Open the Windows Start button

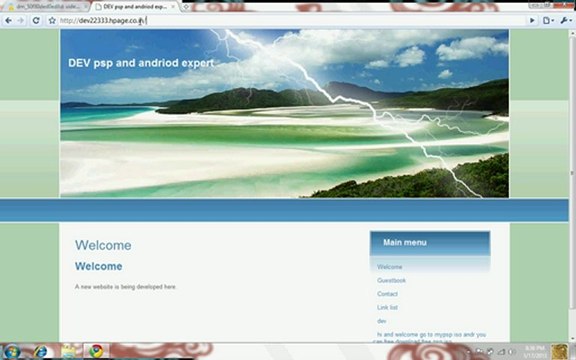(11, 352)
